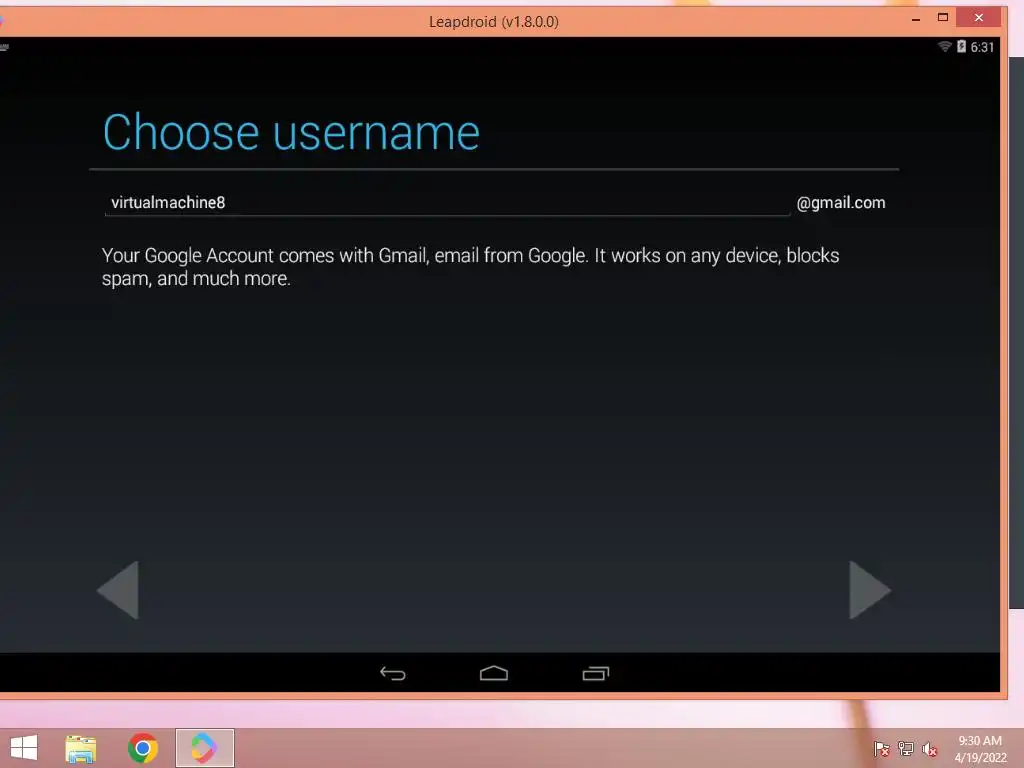Open the Windows Start menu
The width and height of the screenshot is (1024, 768).
click(24, 748)
